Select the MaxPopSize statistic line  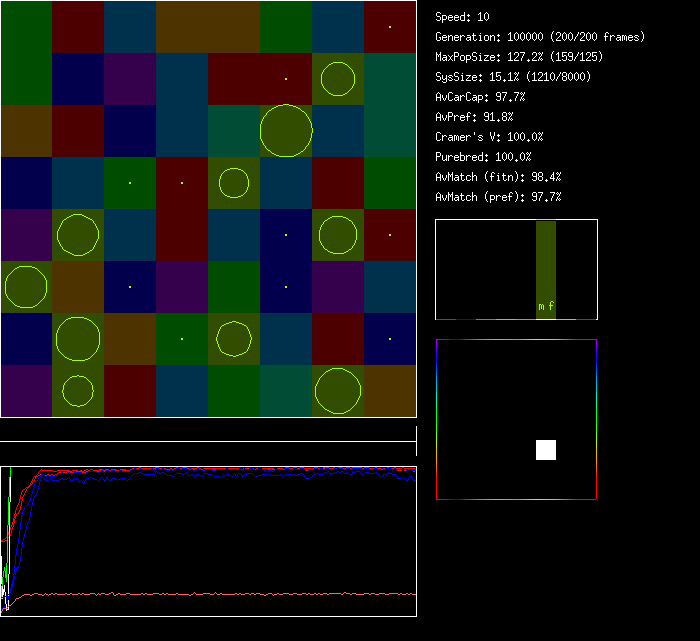[519, 57]
